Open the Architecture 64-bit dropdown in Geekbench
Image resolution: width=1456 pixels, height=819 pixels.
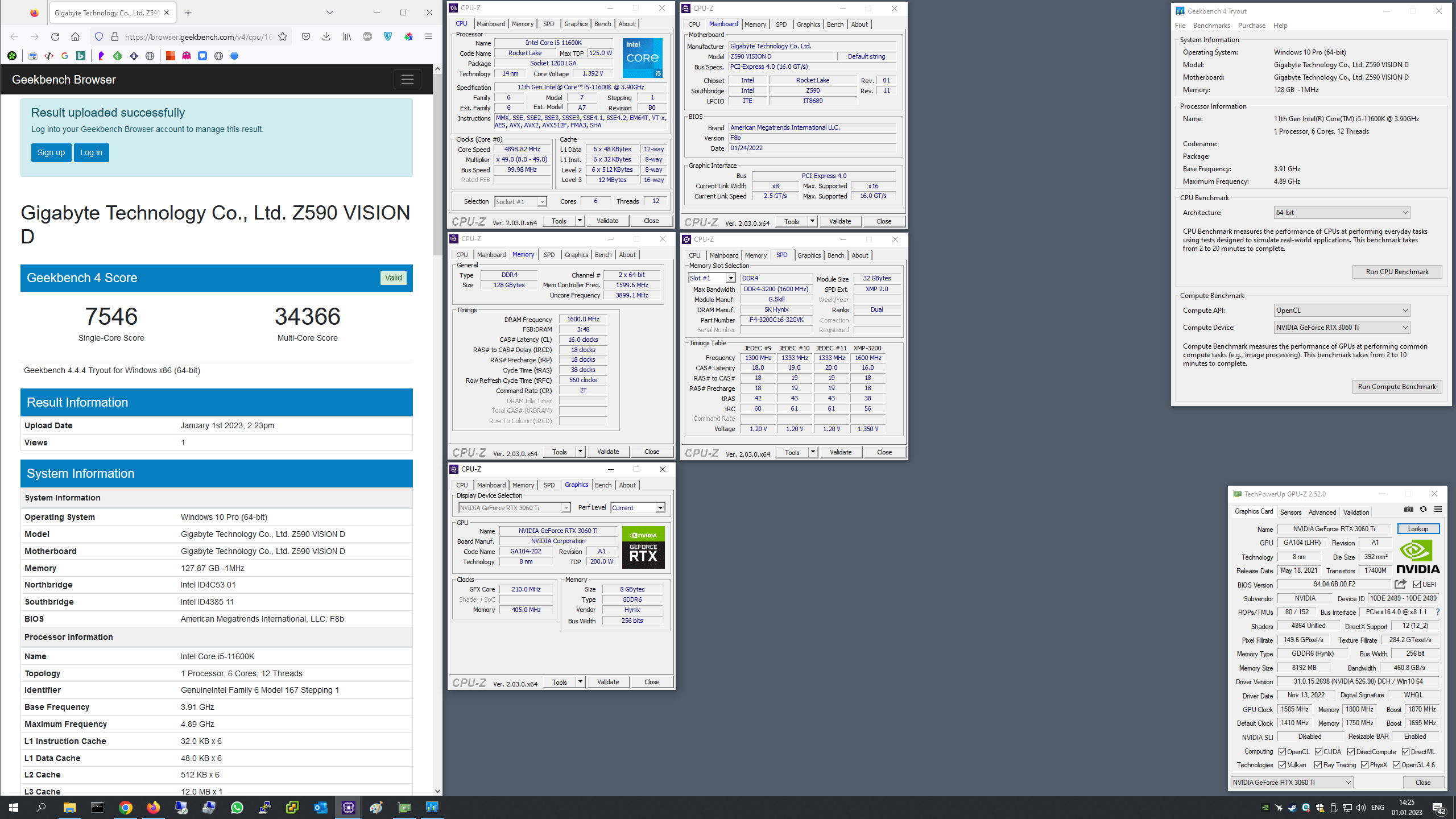[x=1342, y=213]
